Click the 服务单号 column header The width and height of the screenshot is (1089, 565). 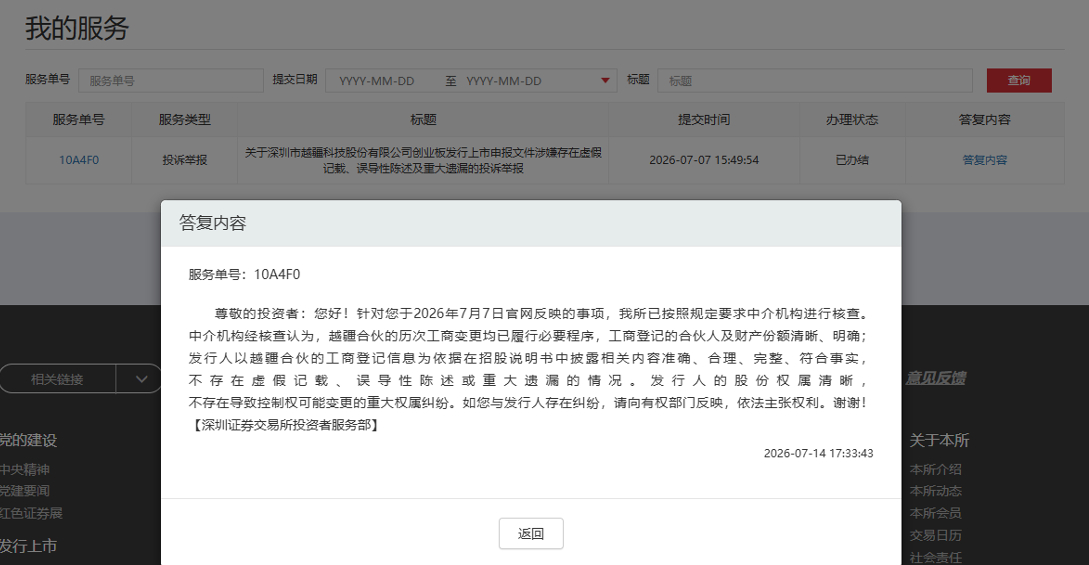point(78,119)
